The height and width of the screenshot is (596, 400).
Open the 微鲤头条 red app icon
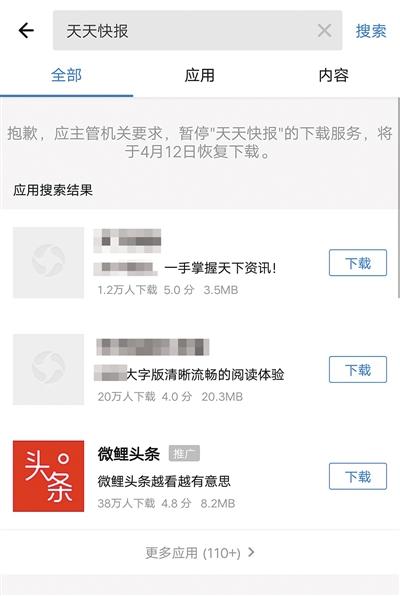[x=48, y=476]
